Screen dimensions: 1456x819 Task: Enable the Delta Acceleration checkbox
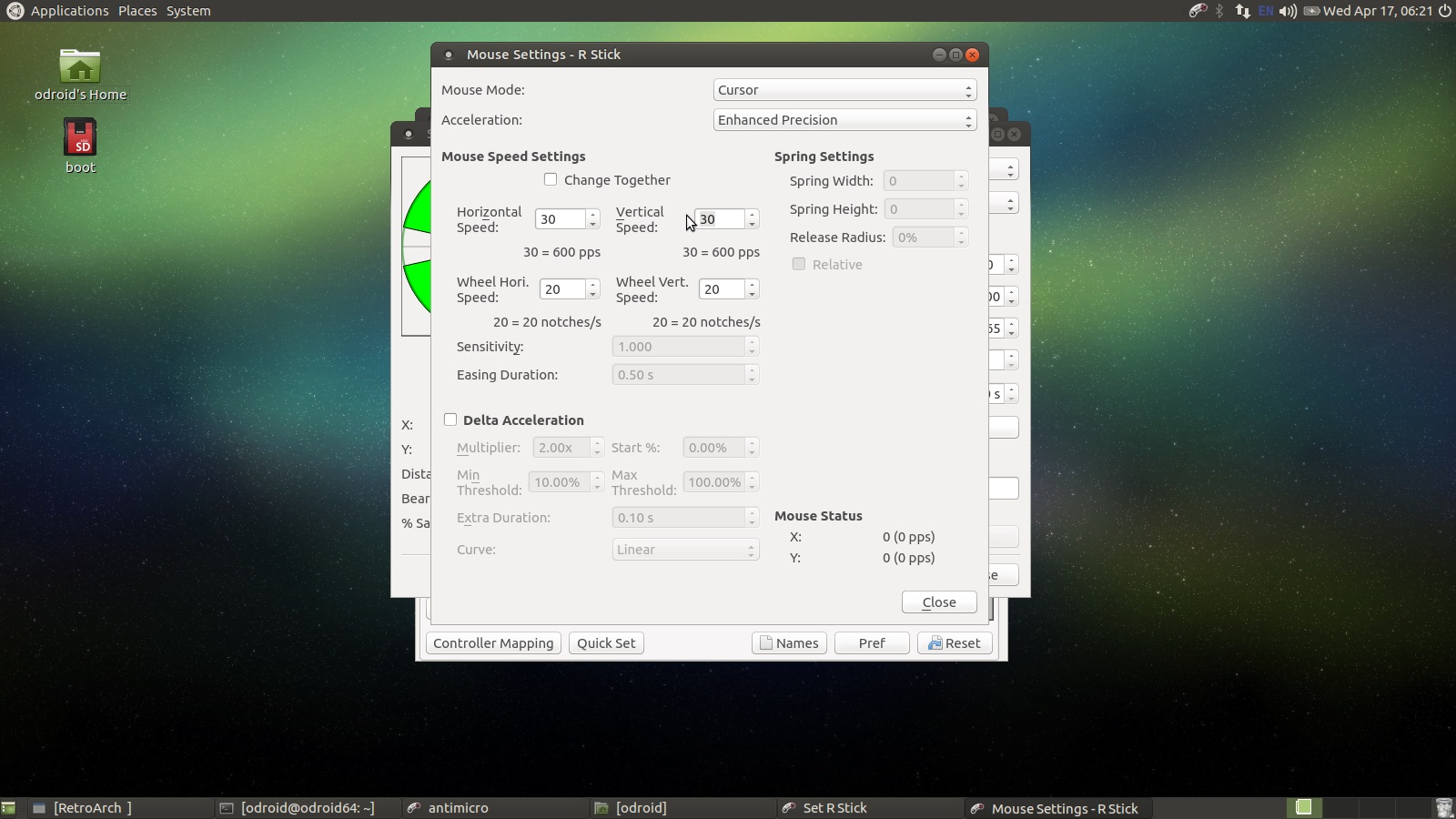450,420
